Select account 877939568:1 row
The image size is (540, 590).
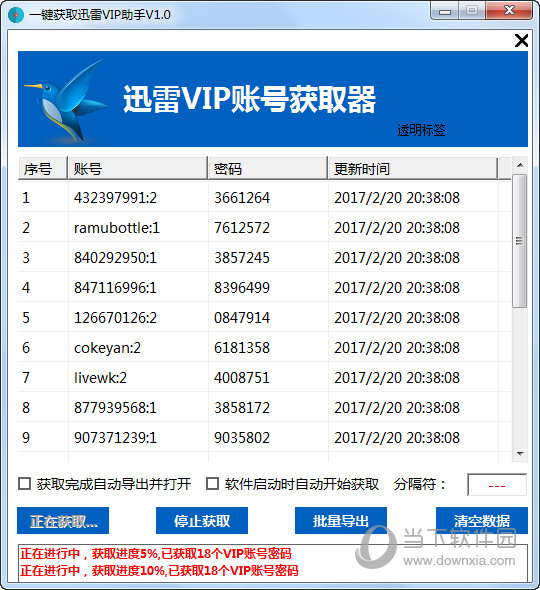[x=264, y=408]
